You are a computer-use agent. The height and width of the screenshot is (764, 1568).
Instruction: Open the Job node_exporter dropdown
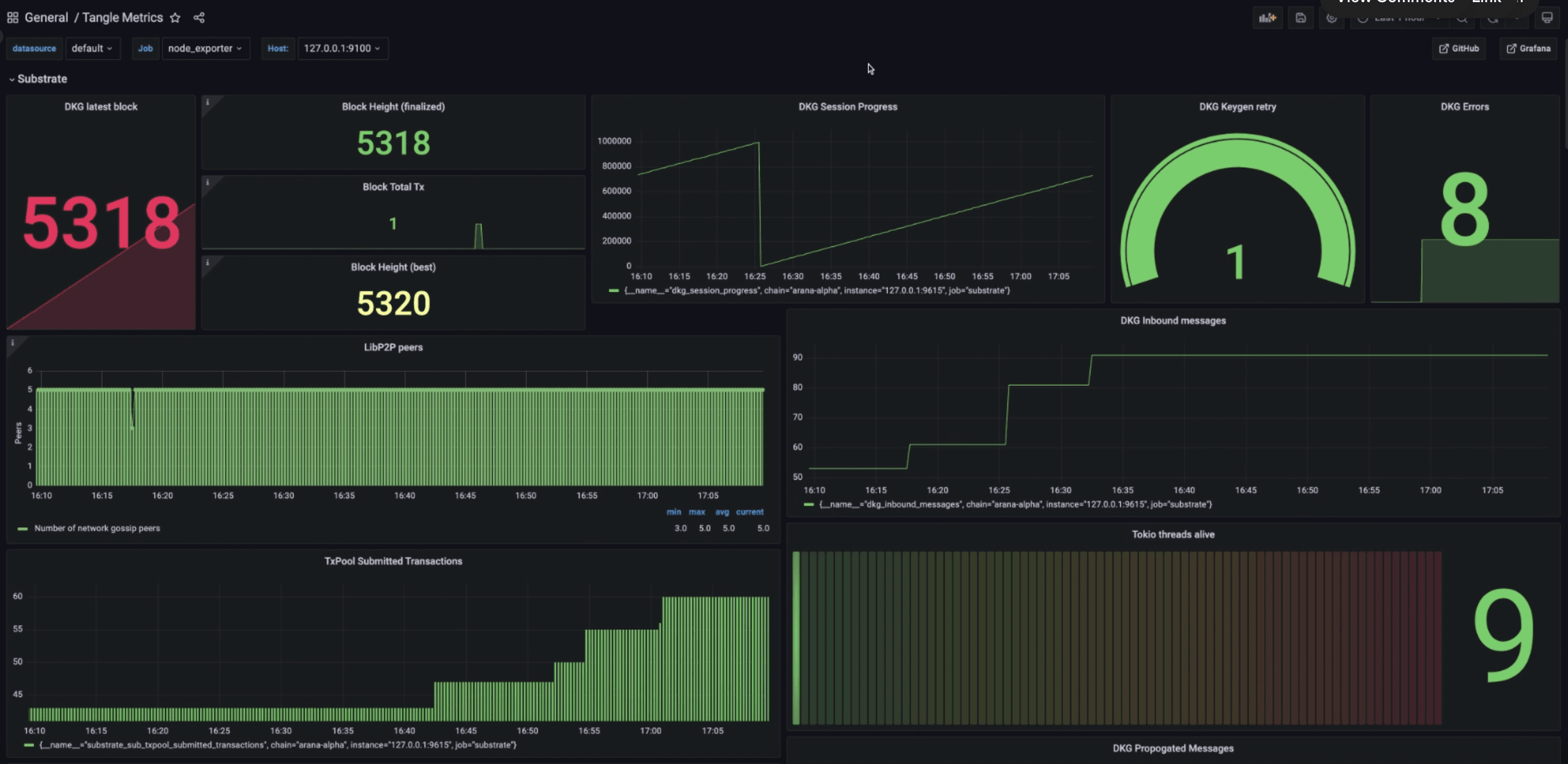206,48
